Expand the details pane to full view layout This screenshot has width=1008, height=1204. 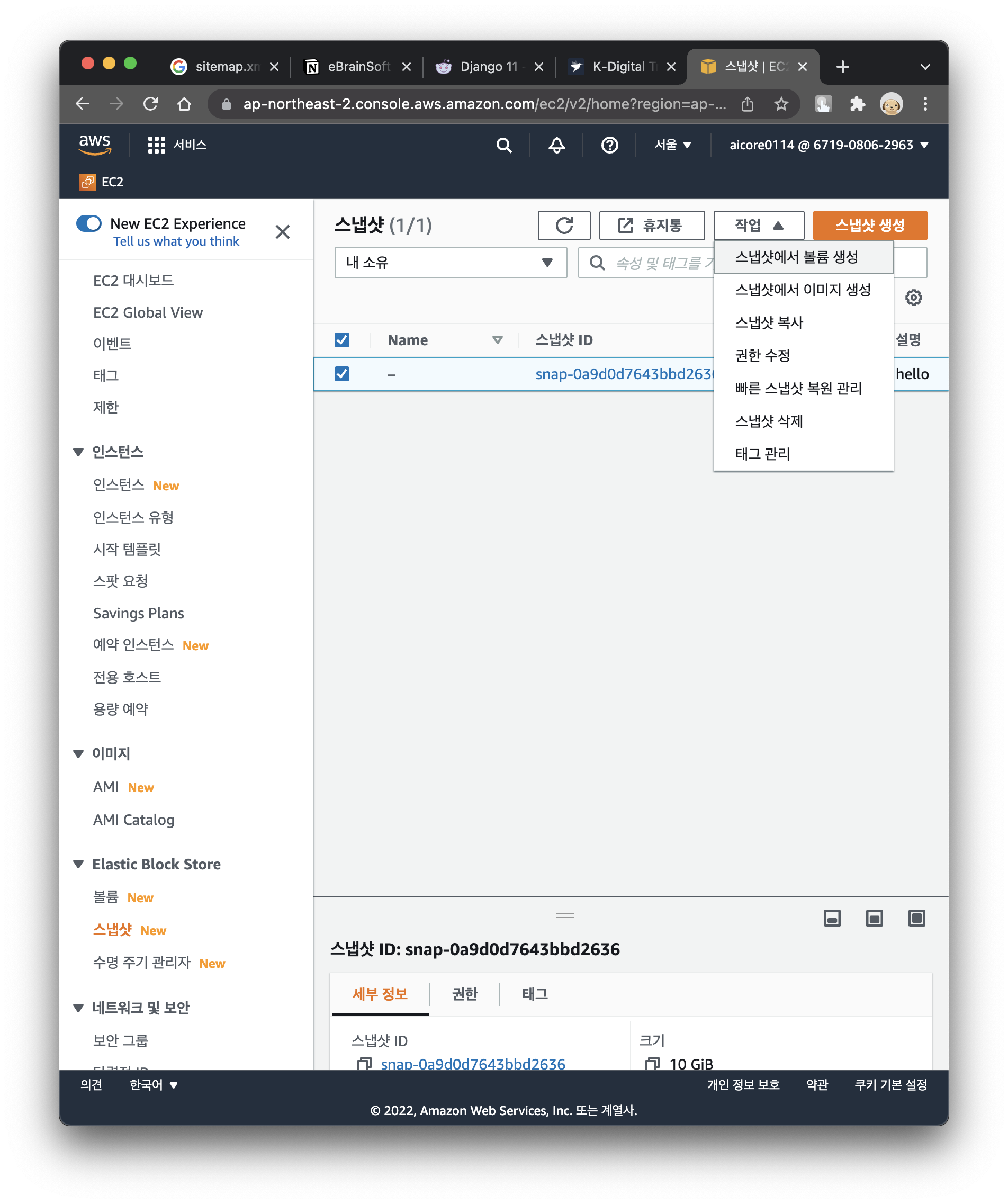point(916,918)
